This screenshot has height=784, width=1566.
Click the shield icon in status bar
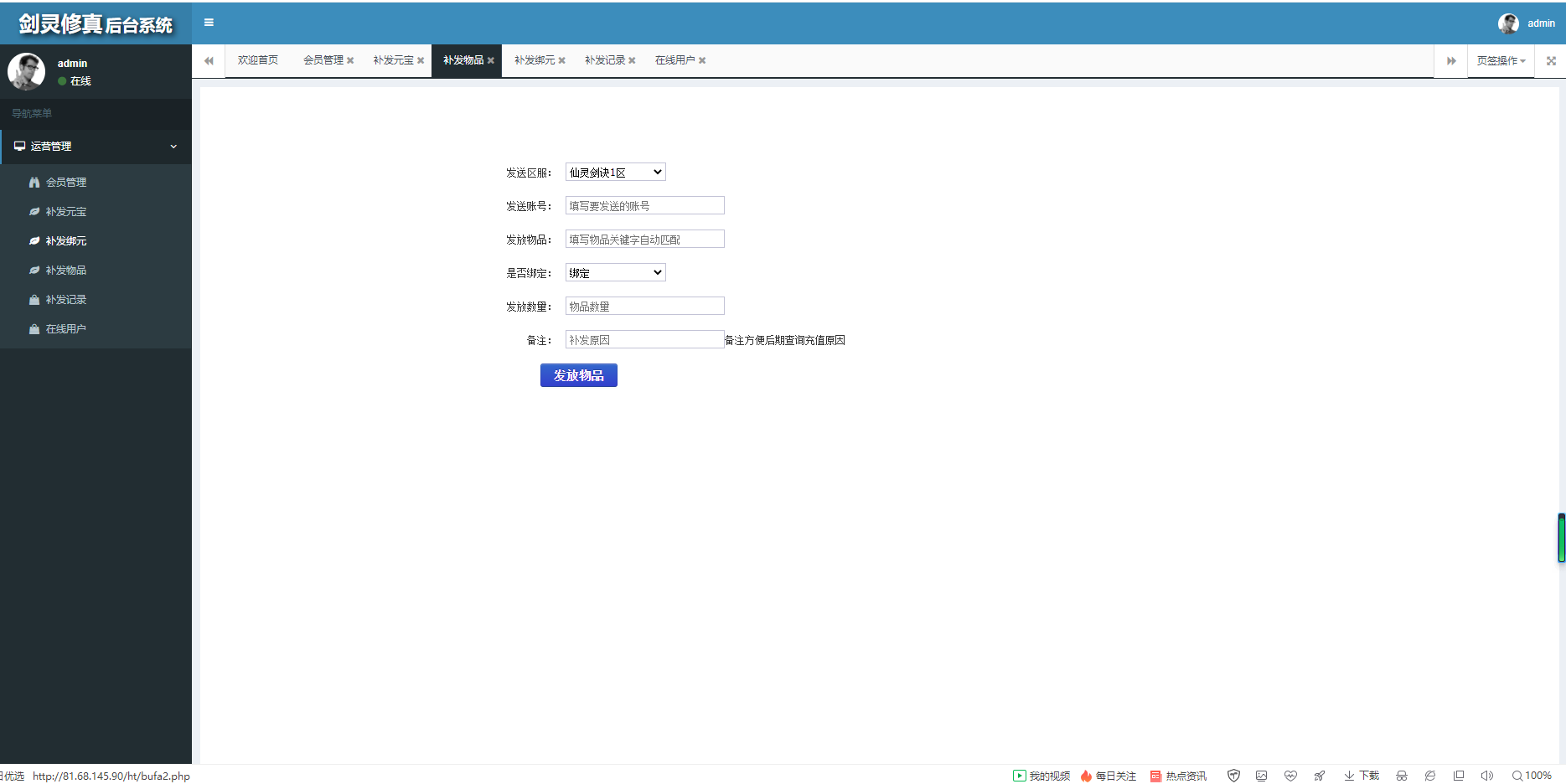[x=1233, y=776]
